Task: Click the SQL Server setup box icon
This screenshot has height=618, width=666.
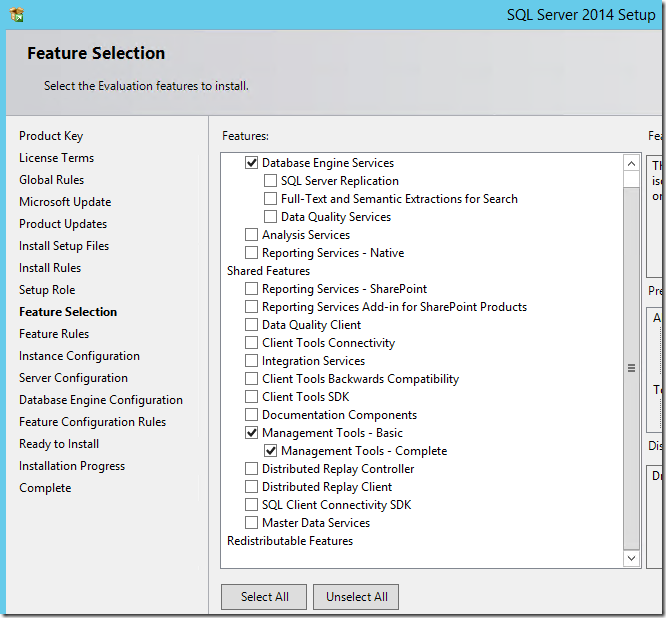Action: click(17, 14)
